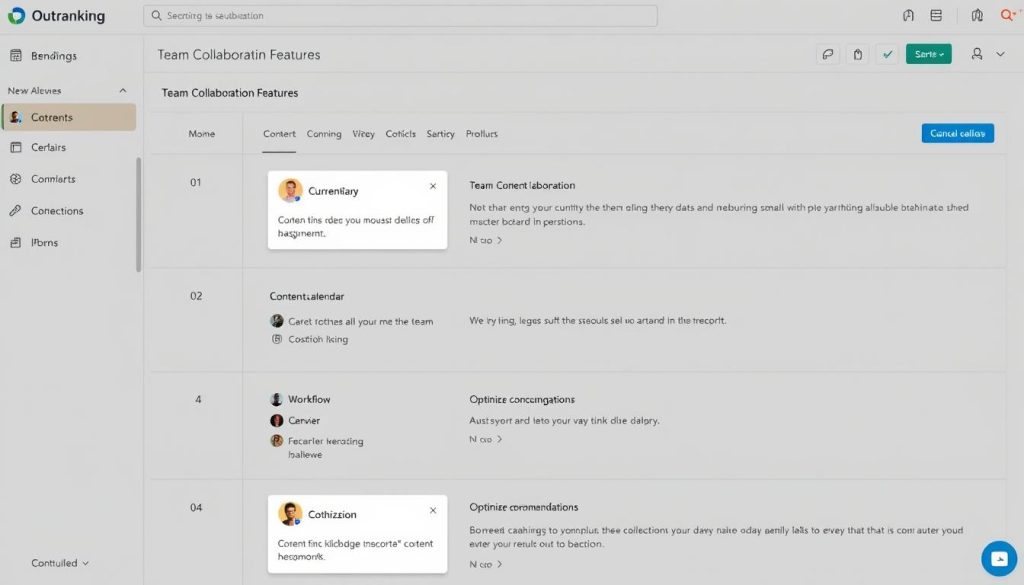Image resolution: width=1024 pixels, height=585 pixels.
Task: Toggle the checkmark button in header toolbar
Action: (x=886, y=55)
